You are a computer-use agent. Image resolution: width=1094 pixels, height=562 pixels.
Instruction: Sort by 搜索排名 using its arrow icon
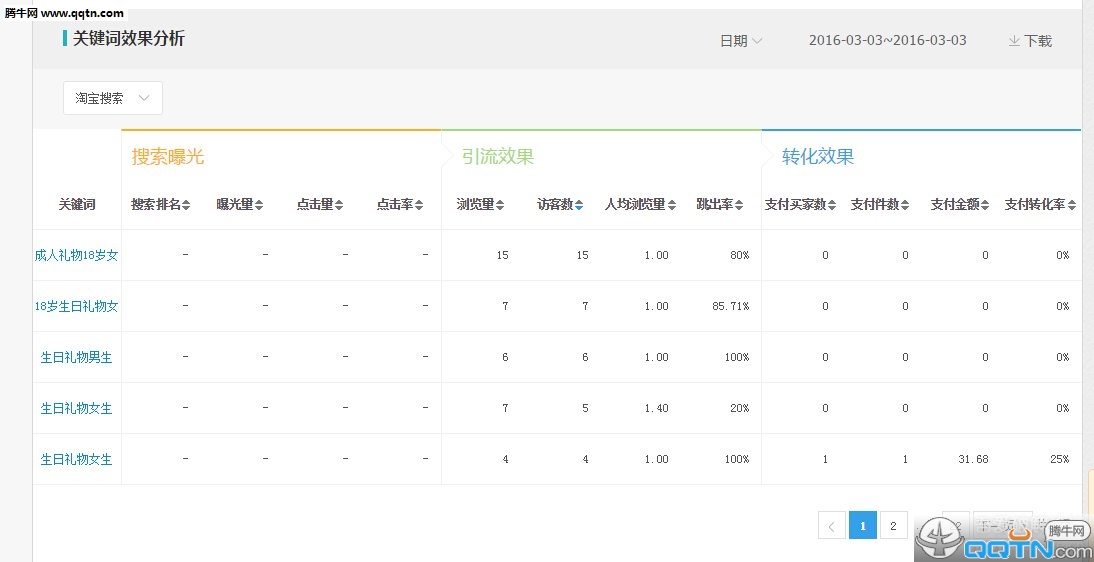pyautogui.click(x=186, y=205)
